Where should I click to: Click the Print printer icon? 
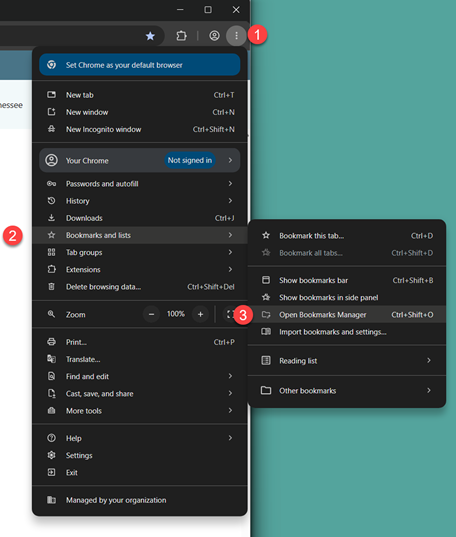[51, 342]
